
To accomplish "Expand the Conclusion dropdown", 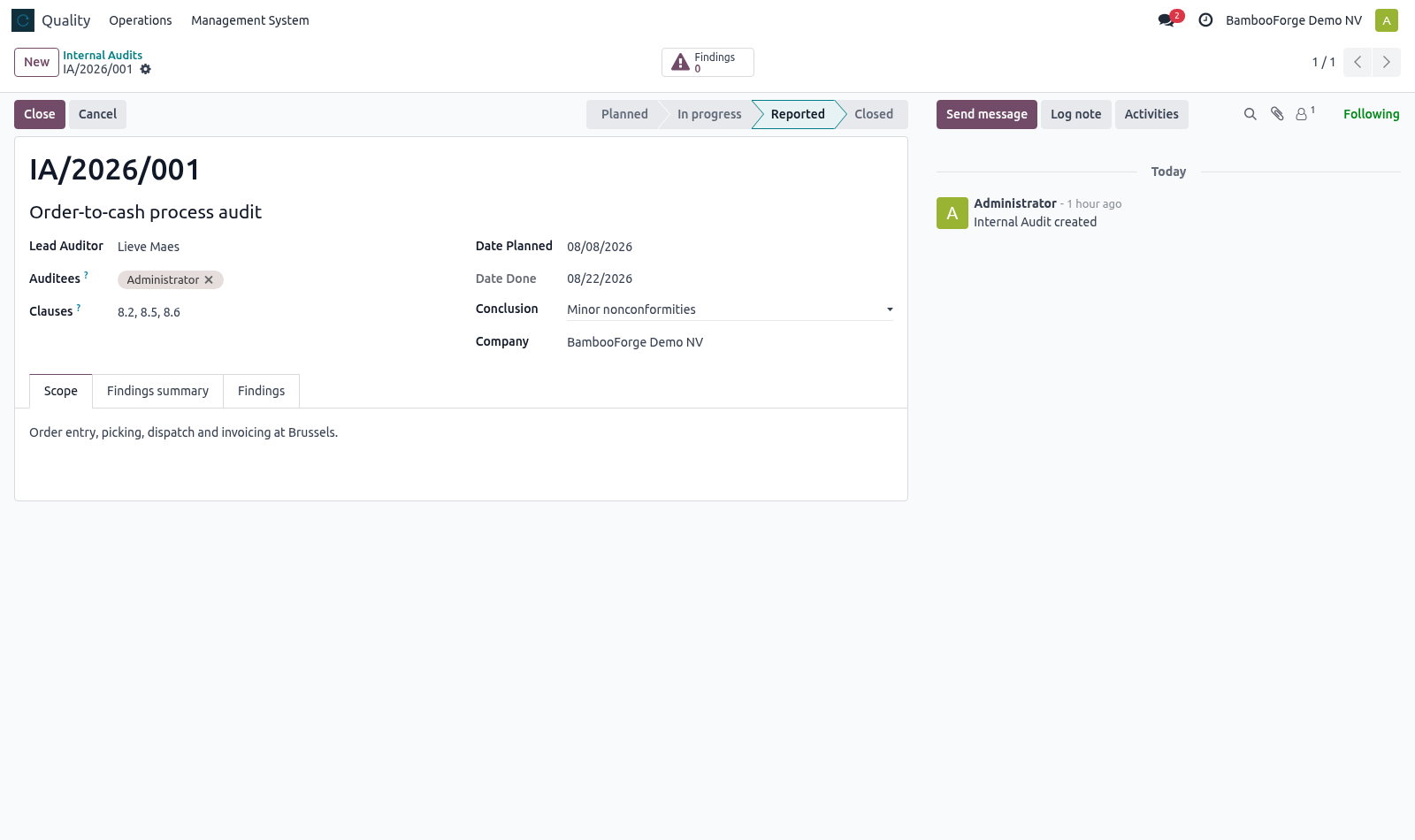I will pyautogui.click(x=730, y=309).
